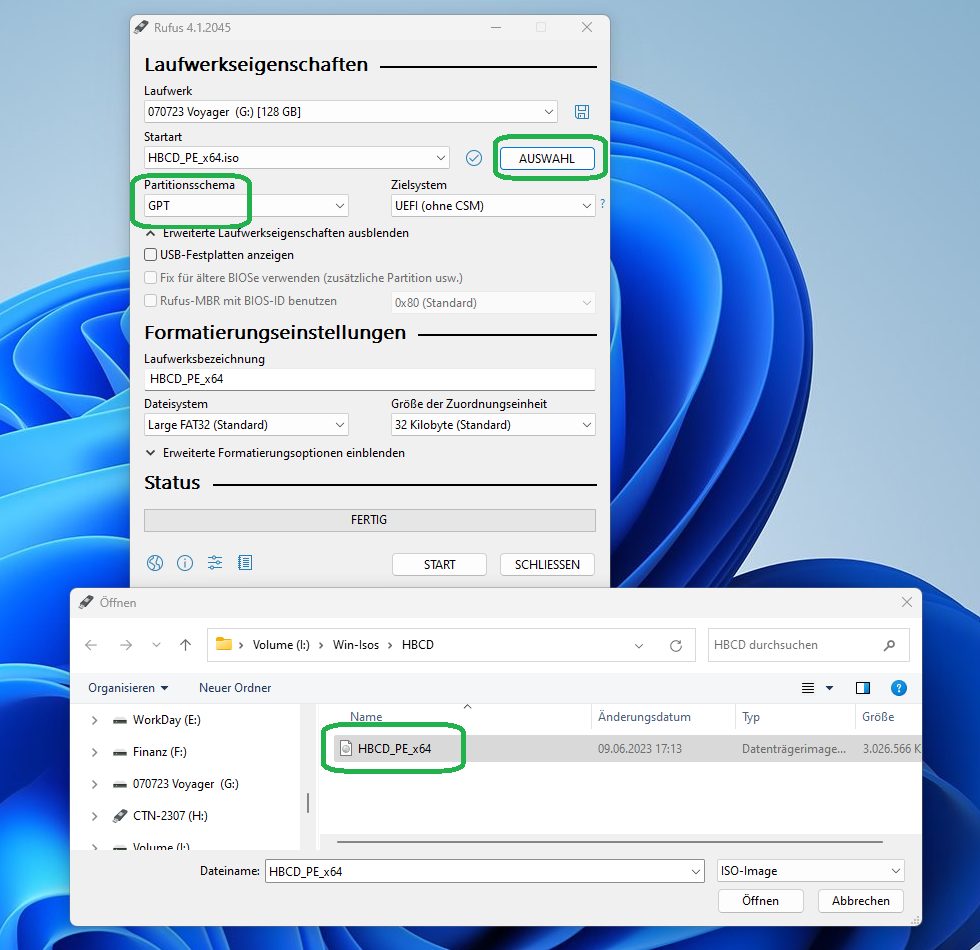Expand WorkDay (E:) tree node
Image resolution: width=980 pixels, height=950 pixels.
94,720
